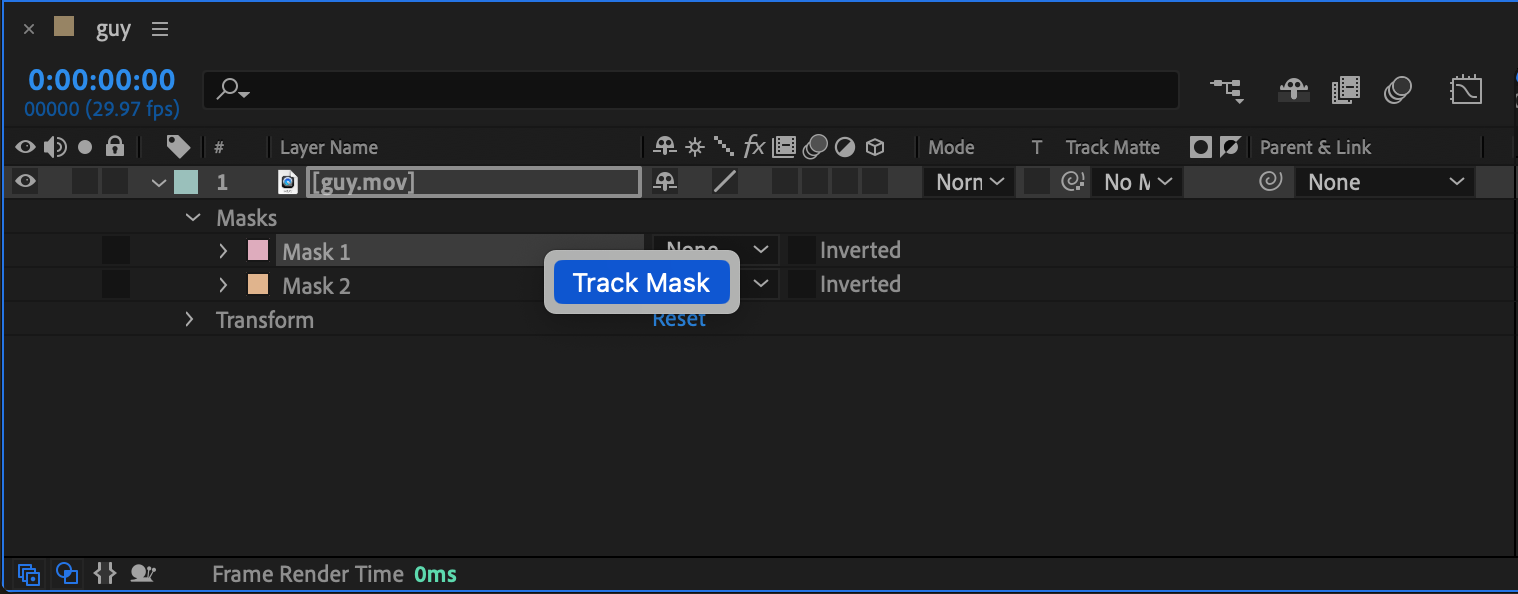Viewport: 1518px width, 594px height.
Task: Toggle Layer Switches pane icon
Action: [29, 574]
